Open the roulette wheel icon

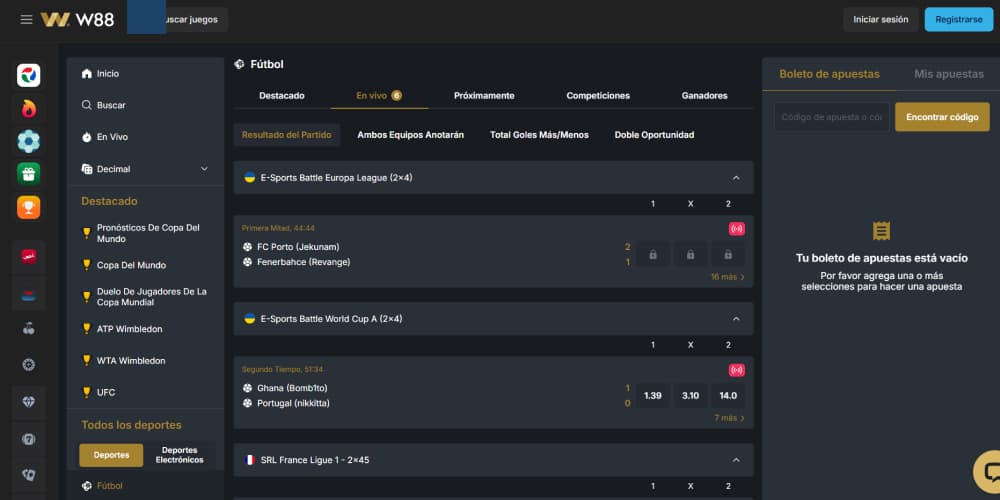(29, 365)
